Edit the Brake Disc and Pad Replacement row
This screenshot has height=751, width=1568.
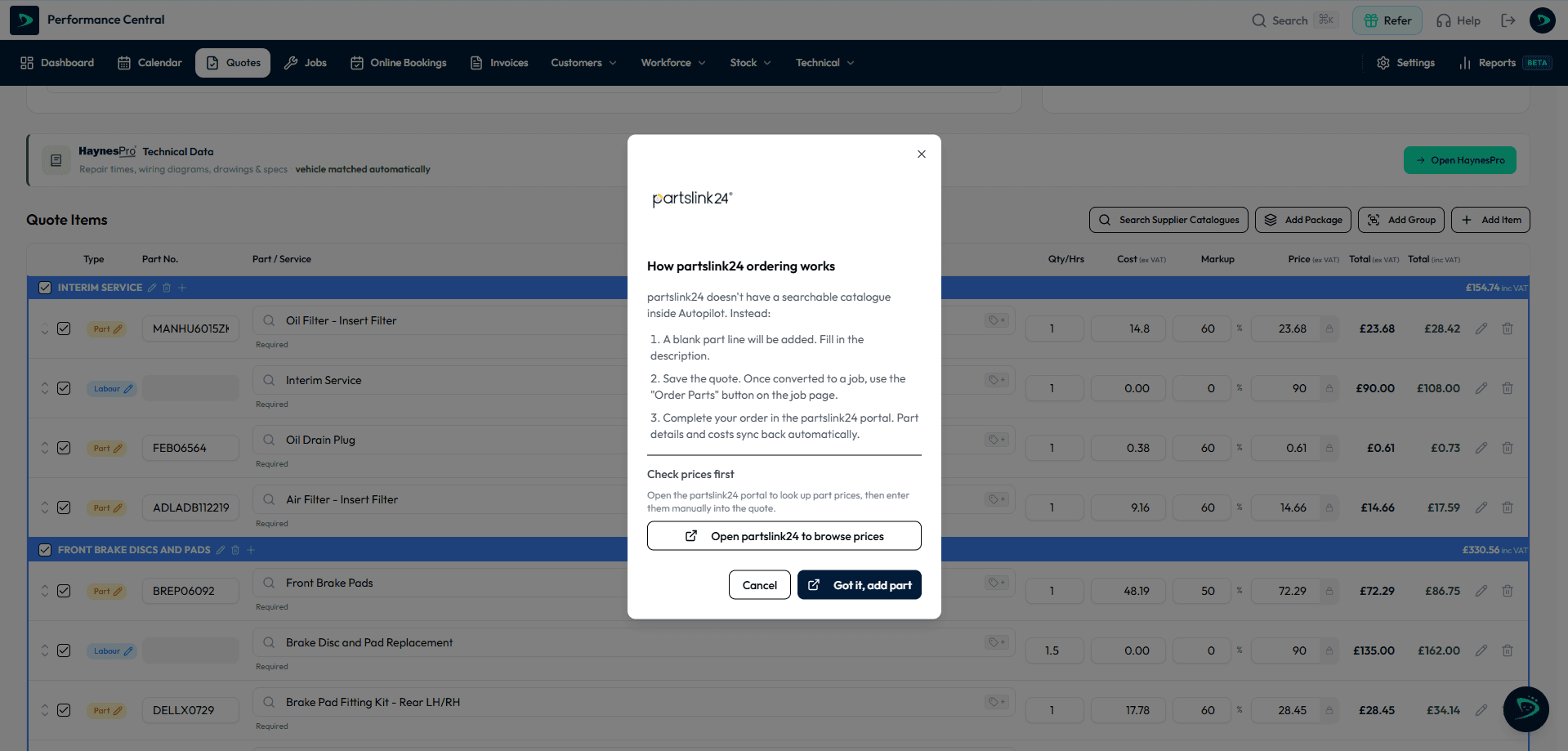1481,650
